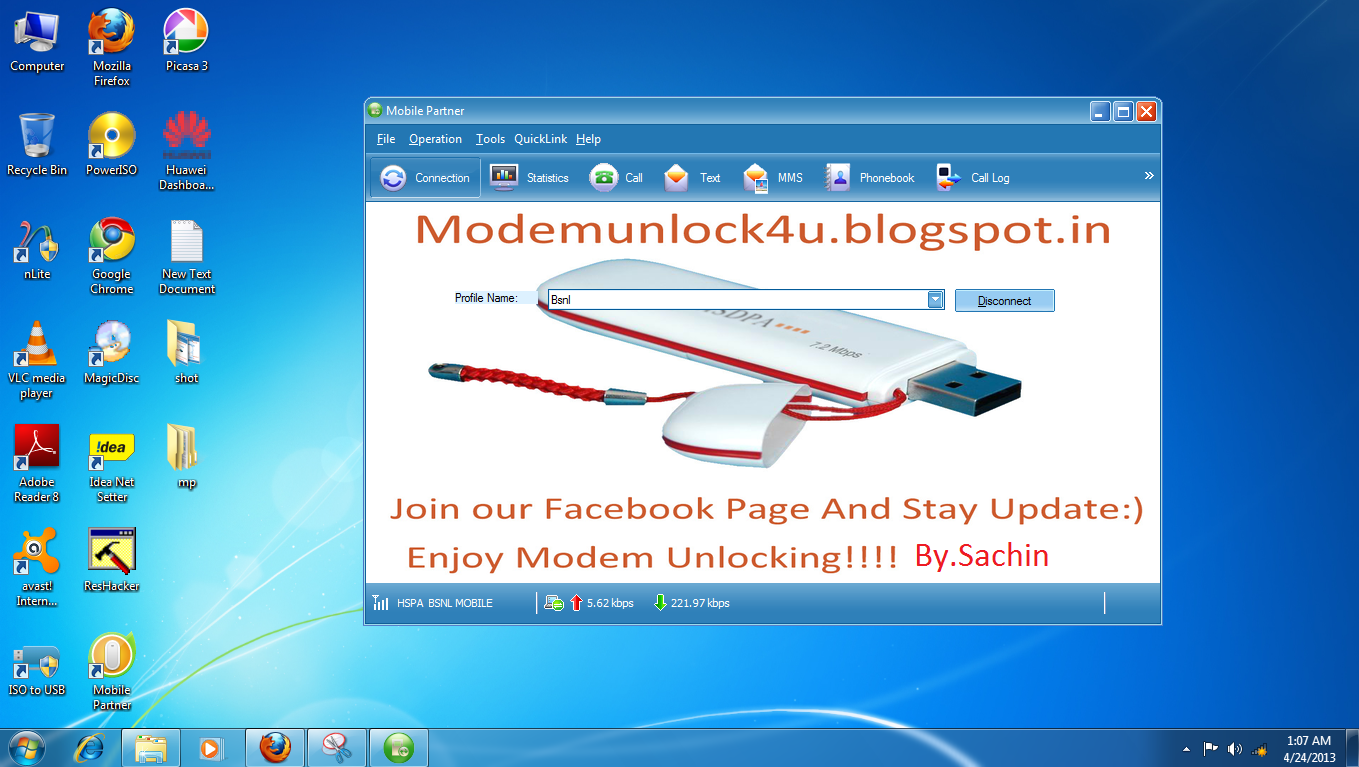The height and width of the screenshot is (767, 1359).
Task: Open Windows Explorer from the taskbar
Action: (x=151, y=747)
